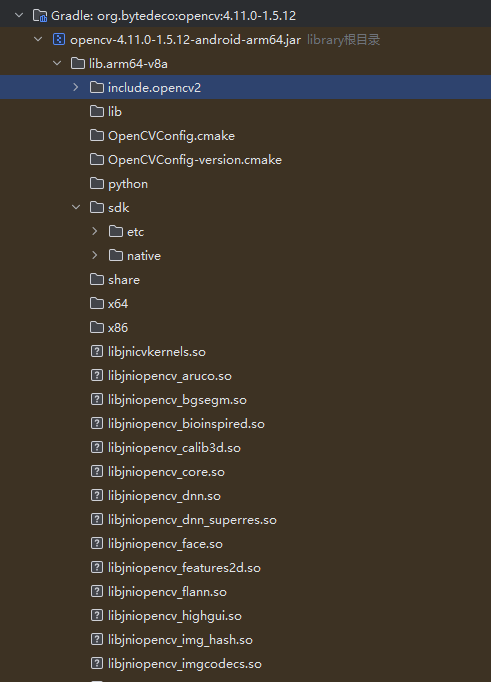
Task: Click the libjniopencv_bgsegm.so file icon
Action: coord(97,399)
